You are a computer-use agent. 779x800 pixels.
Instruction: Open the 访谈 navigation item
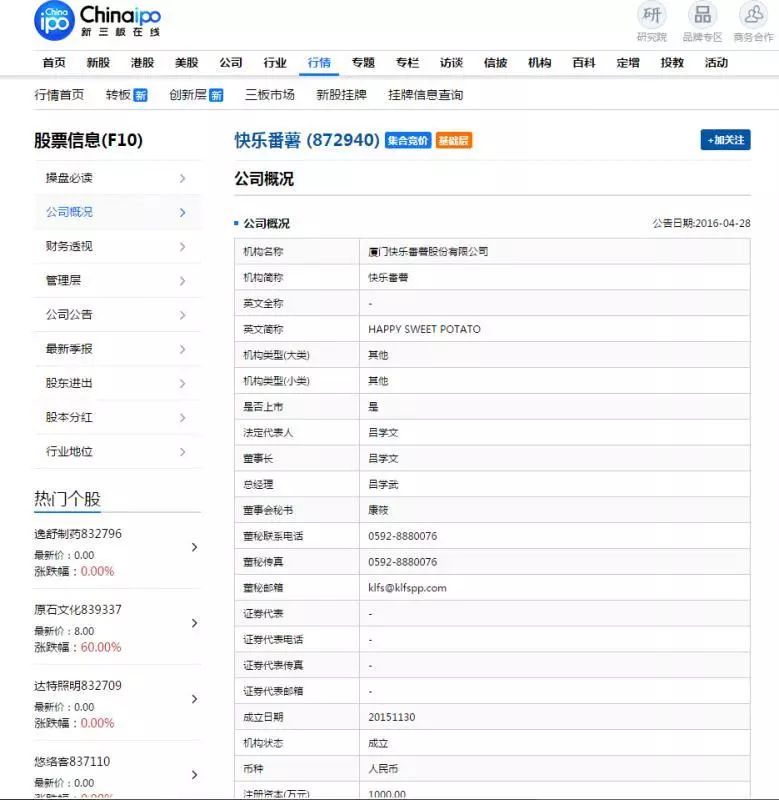[x=451, y=63]
